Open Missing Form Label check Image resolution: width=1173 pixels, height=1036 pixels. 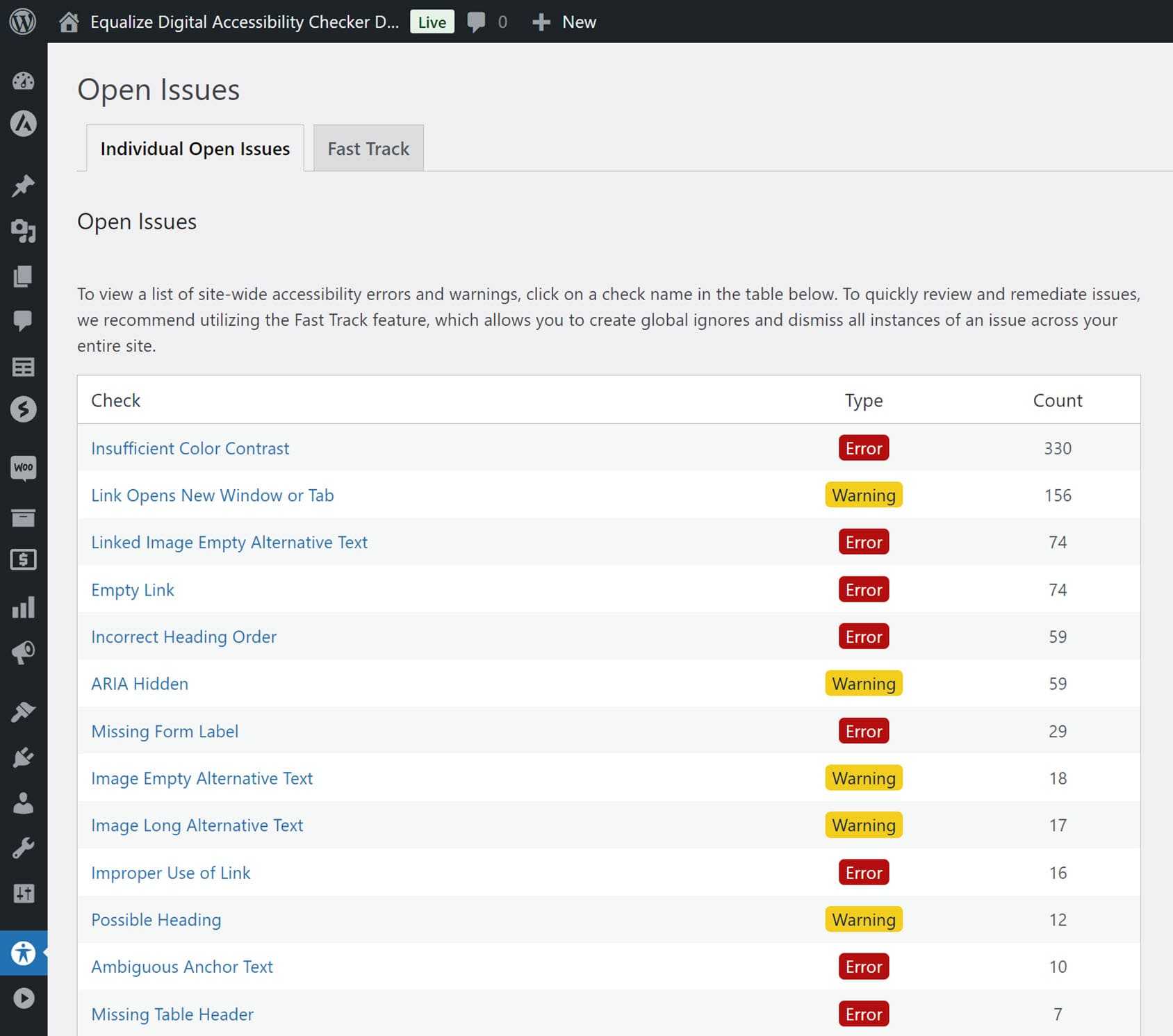(x=165, y=731)
